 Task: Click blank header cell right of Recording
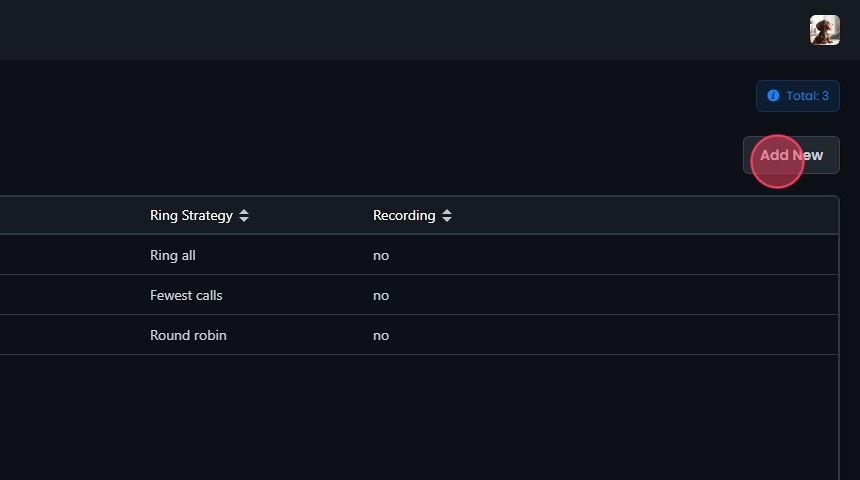tap(650, 215)
